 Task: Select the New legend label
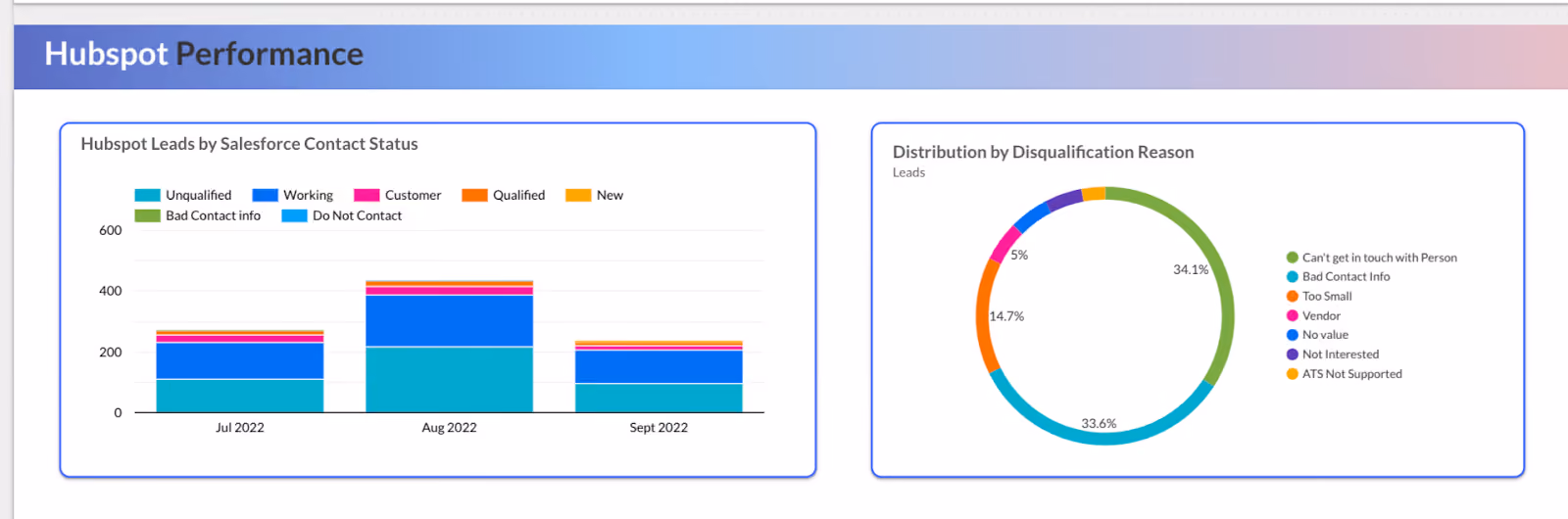[x=610, y=195]
